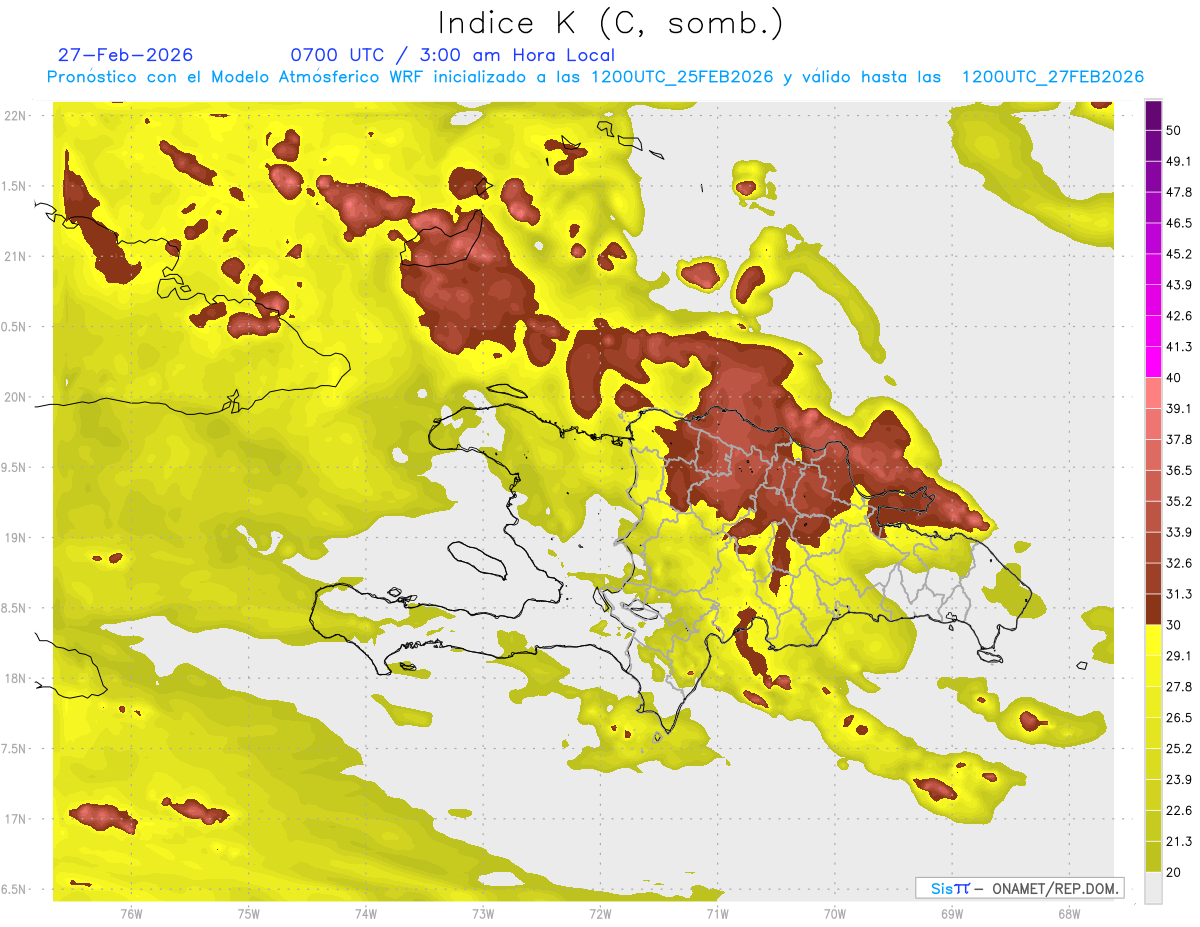The width and height of the screenshot is (1200, 927).
Task: Click the "19N" latitude label
Action: point(15,538)
